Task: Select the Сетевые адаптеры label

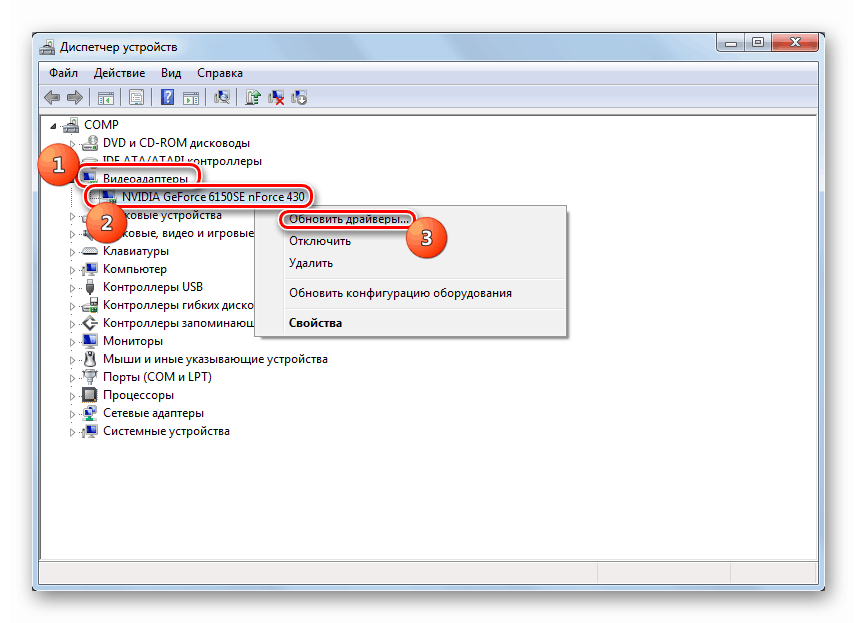Action: [153, 413]
